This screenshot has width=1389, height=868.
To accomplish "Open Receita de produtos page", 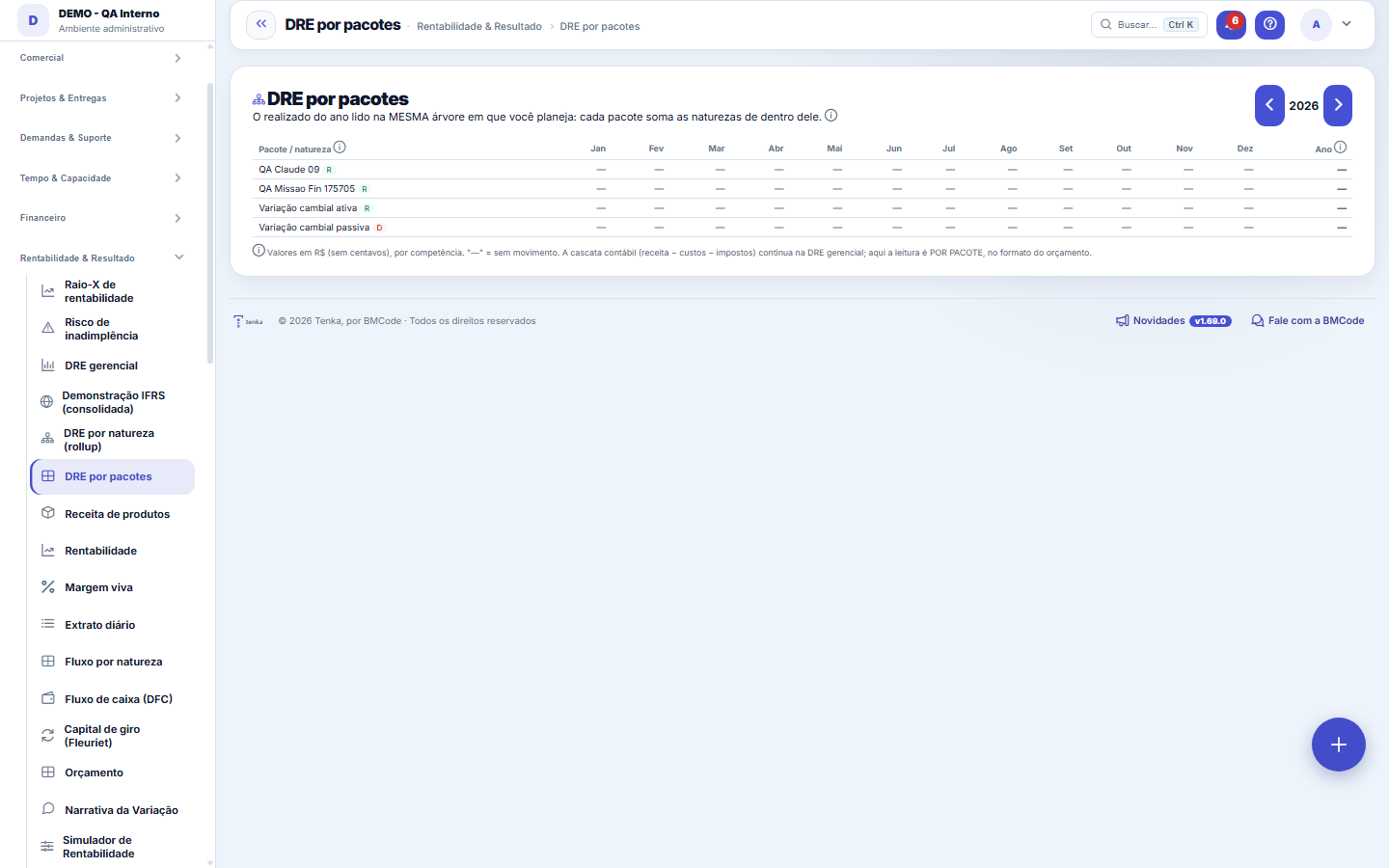I will [112, 514].
